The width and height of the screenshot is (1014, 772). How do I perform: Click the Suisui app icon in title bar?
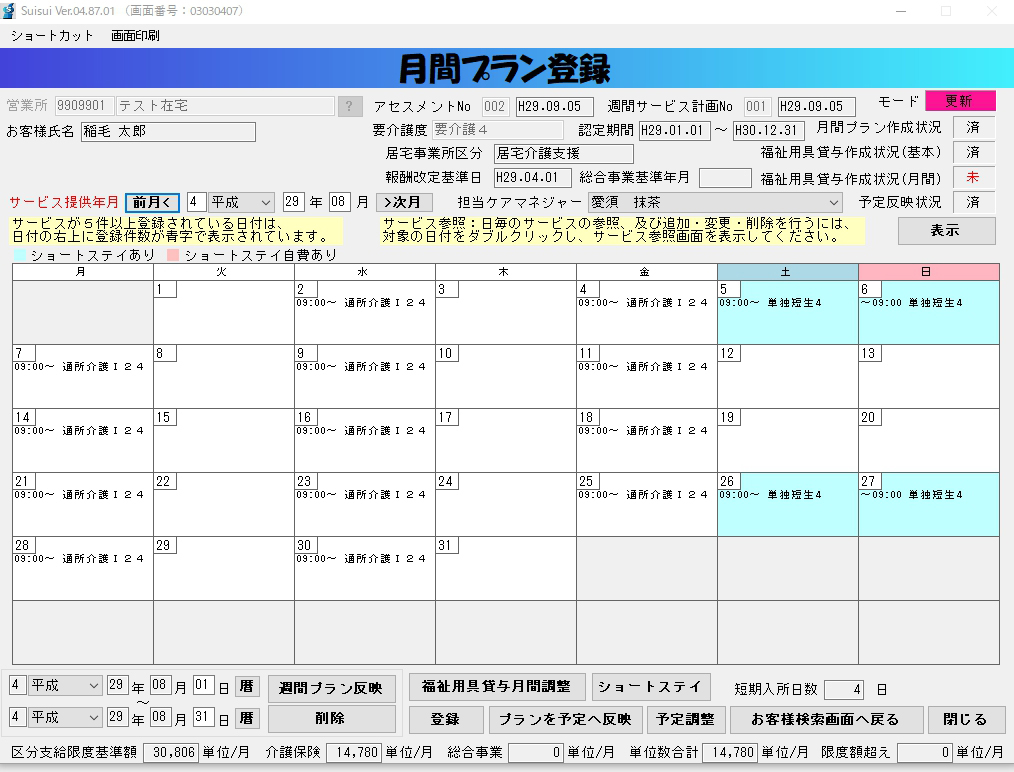(9, 11)
